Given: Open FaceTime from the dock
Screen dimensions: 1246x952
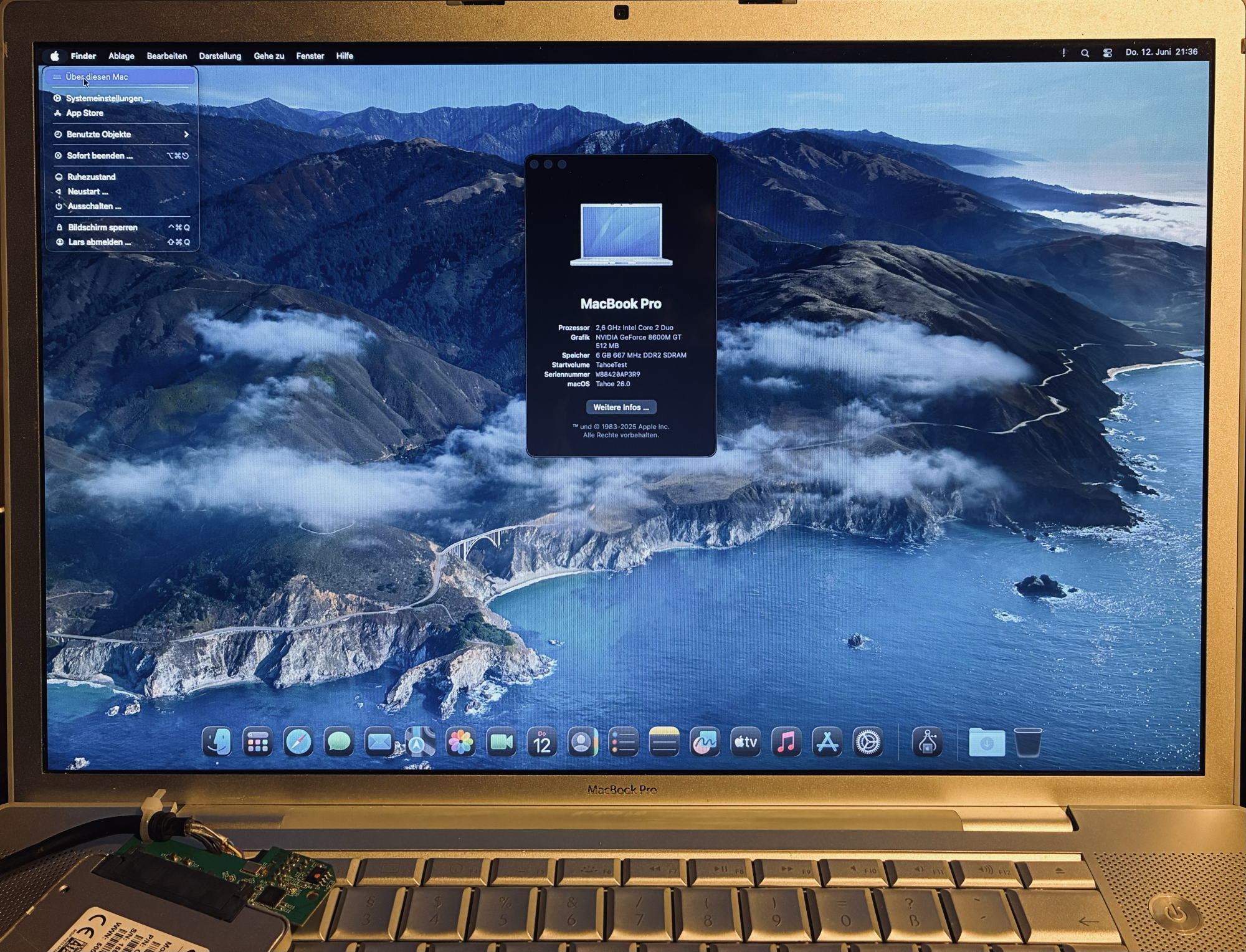Looking at the screenshot, I should (x=501, y=742).
